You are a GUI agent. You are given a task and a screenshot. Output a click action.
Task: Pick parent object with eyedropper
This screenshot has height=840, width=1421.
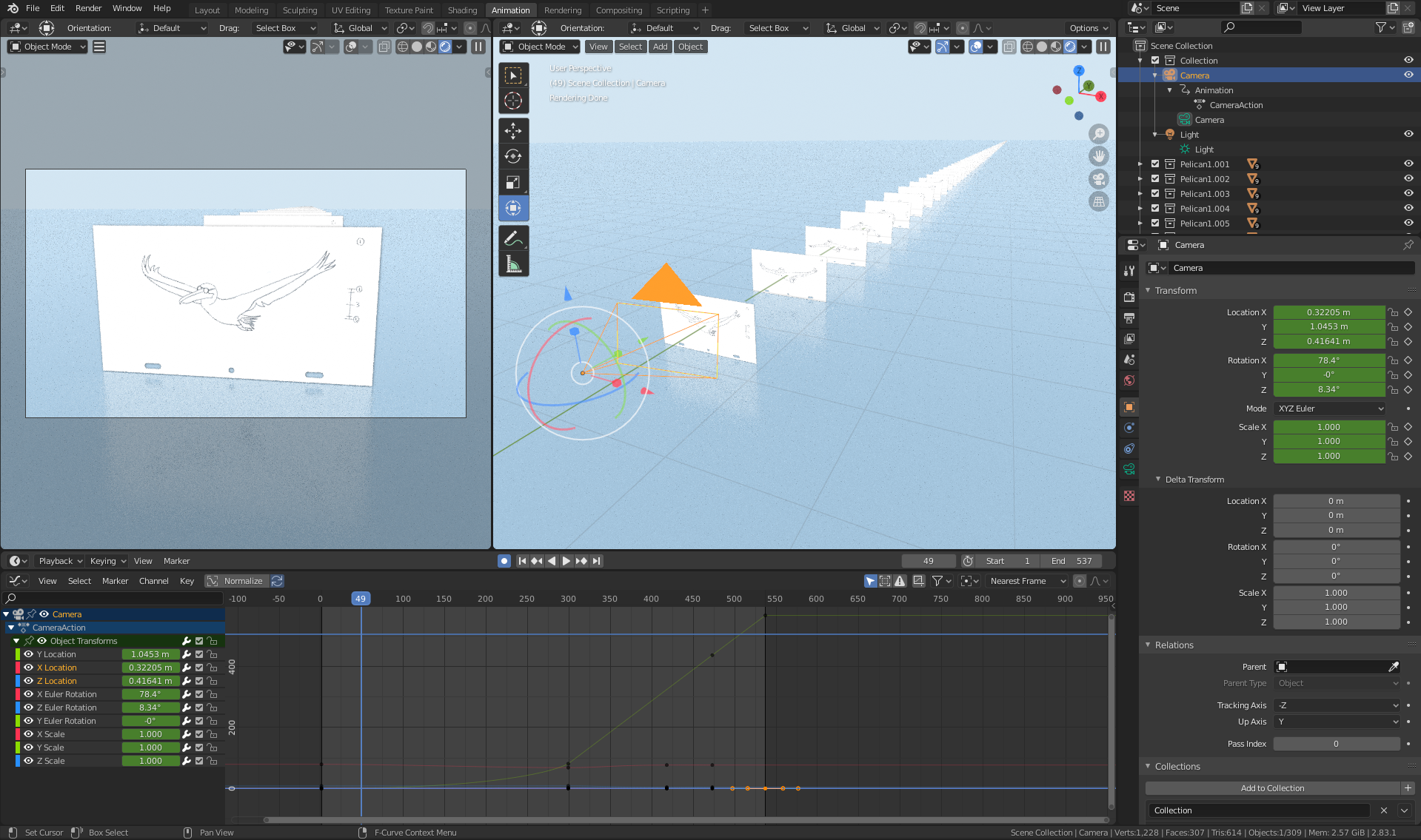tap(1394, 667)
